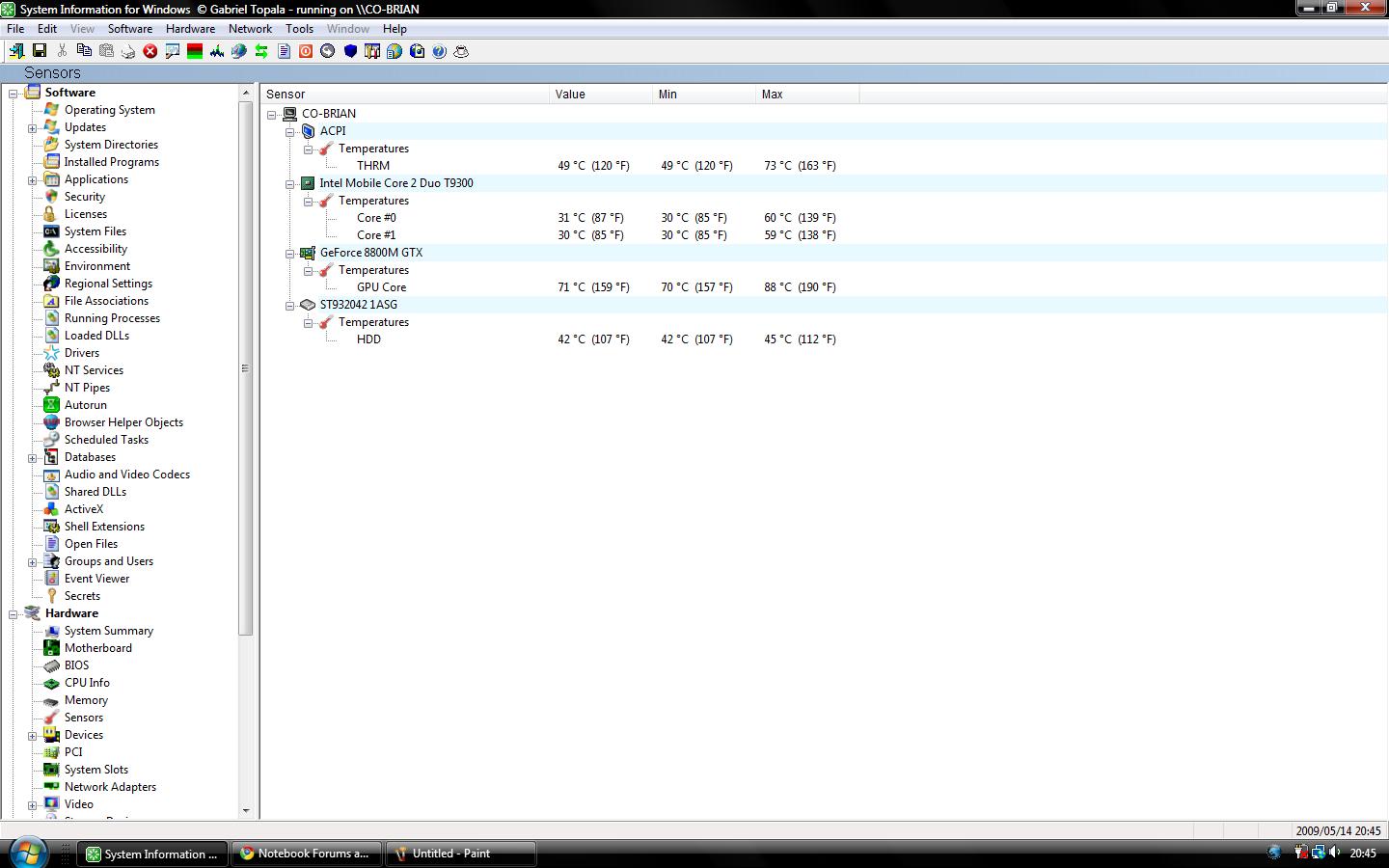This screenshot has width=1389, height=868.
Task: Open the Help menu
Action: [395, 29]
